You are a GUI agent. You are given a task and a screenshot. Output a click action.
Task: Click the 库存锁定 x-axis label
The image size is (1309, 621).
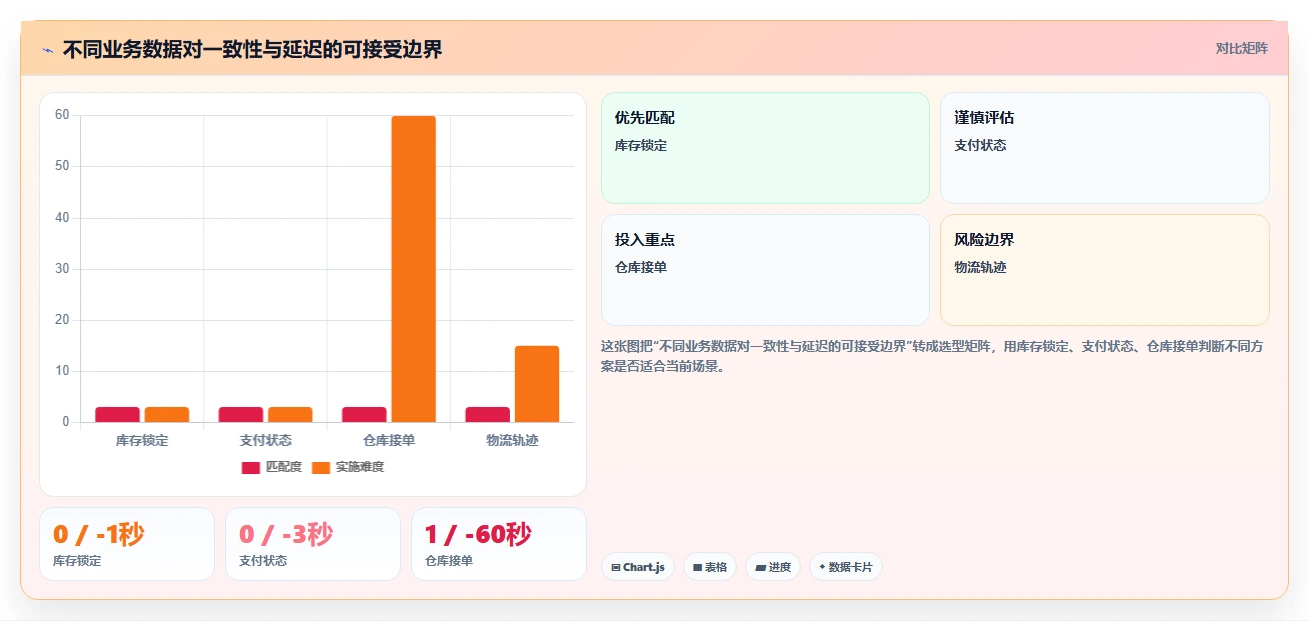[142, 440]
